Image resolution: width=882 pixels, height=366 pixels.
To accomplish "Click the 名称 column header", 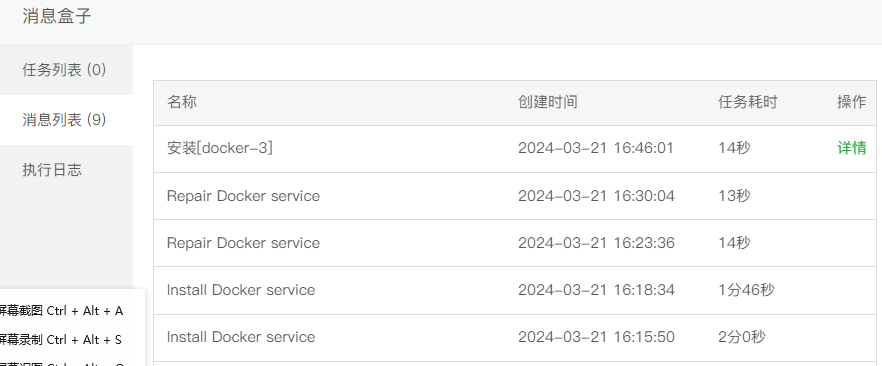I will tap(182, 102).
